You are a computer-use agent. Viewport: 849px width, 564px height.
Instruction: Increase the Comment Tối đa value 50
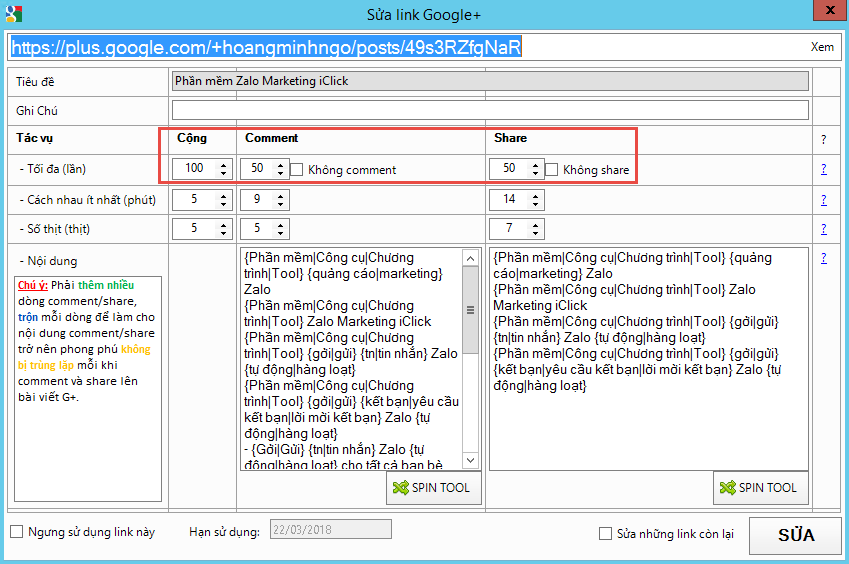click(280, 164)
